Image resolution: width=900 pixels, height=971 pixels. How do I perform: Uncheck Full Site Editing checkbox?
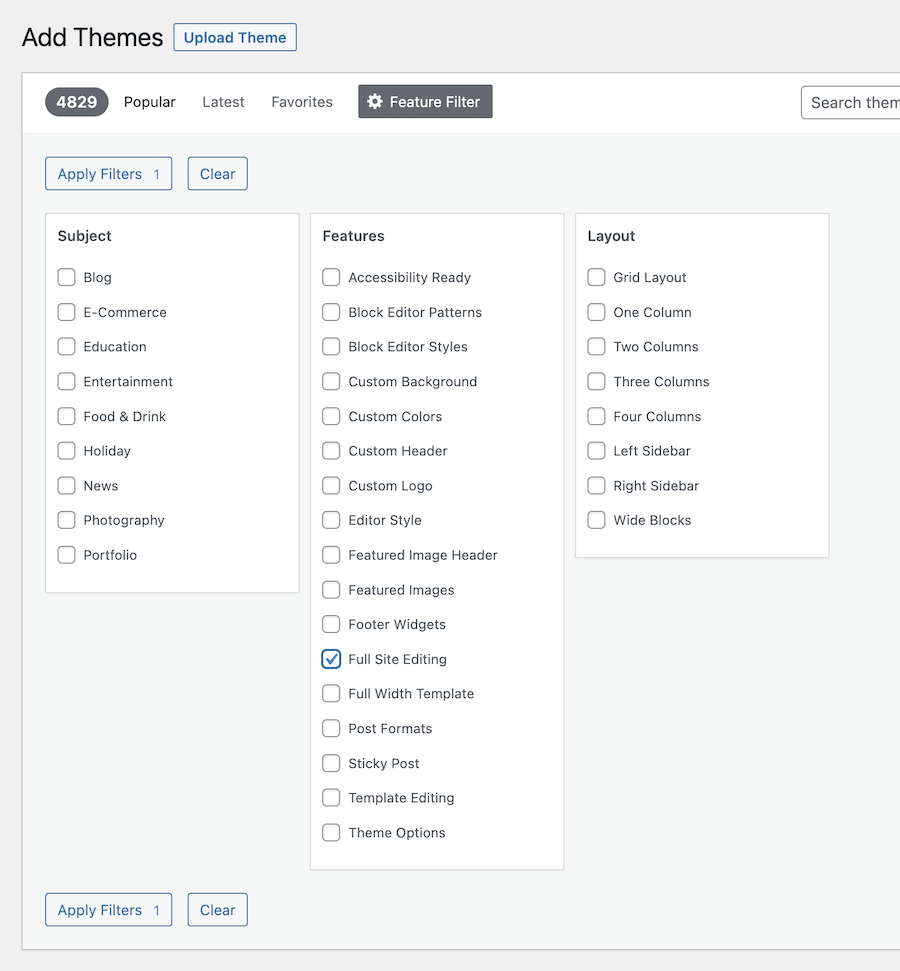tap(331, 658)
